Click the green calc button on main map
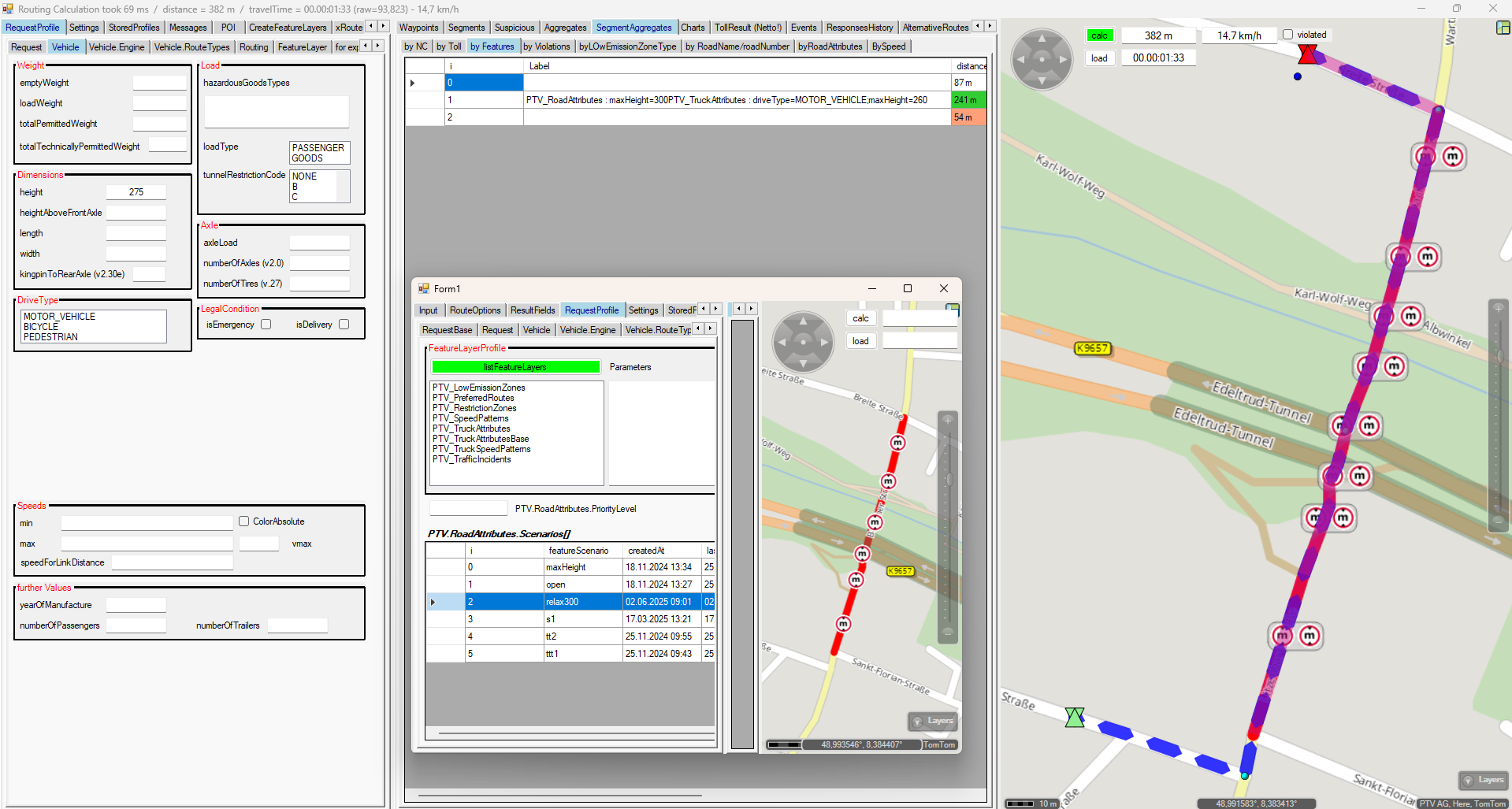The image size is (1512, 809). 1099,35
